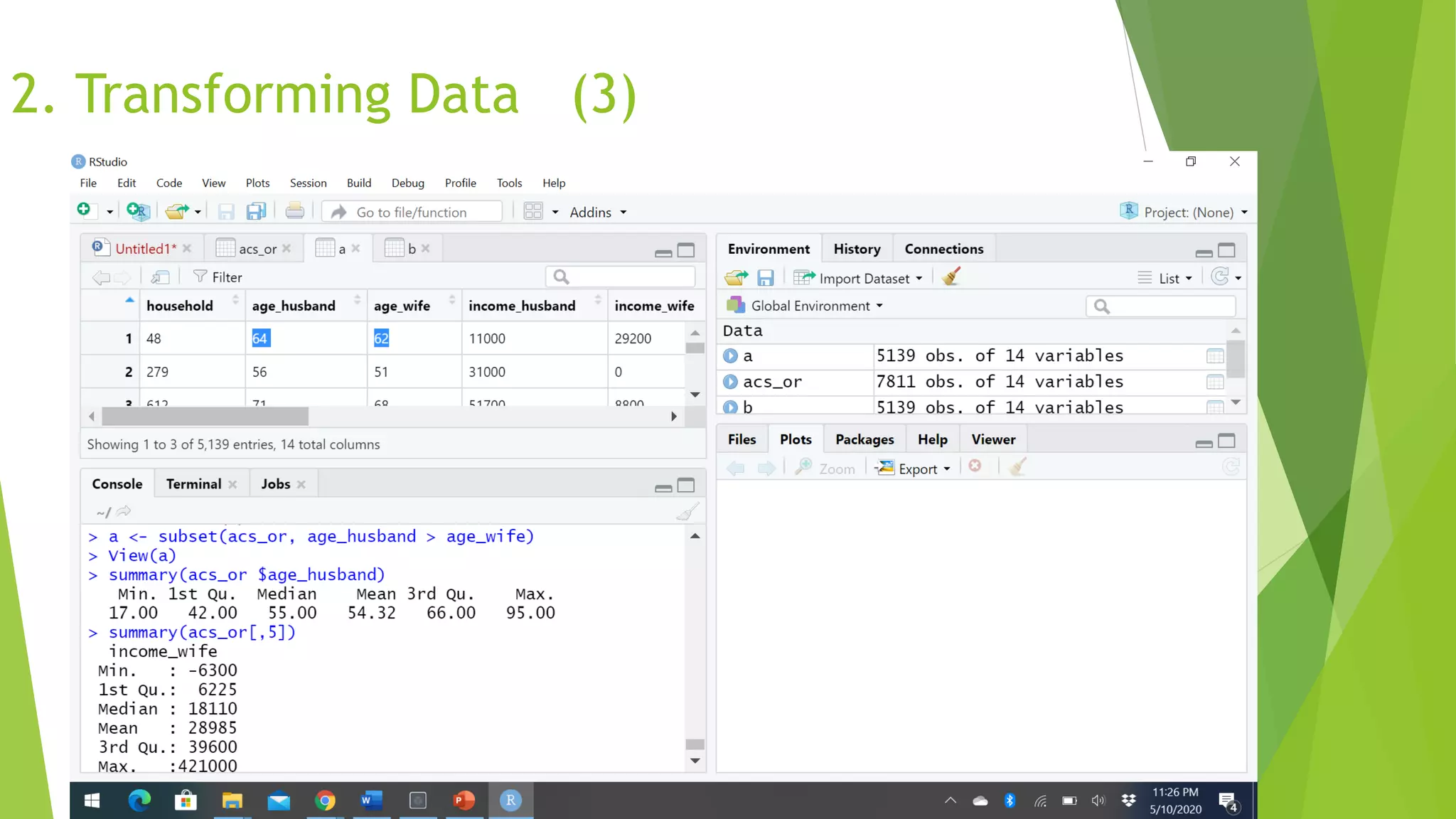The image size is (1456, 819).
Task: Open the List view dropdown
Action: (x=1165, y=278)
